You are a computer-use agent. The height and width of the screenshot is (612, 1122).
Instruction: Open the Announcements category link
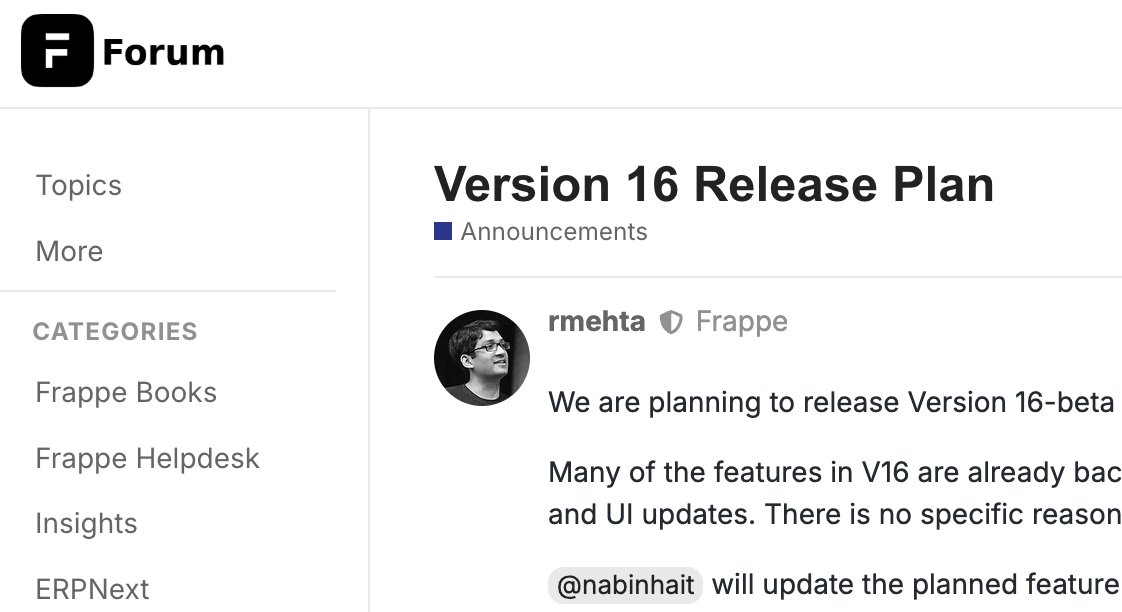(x=553, y=232)
